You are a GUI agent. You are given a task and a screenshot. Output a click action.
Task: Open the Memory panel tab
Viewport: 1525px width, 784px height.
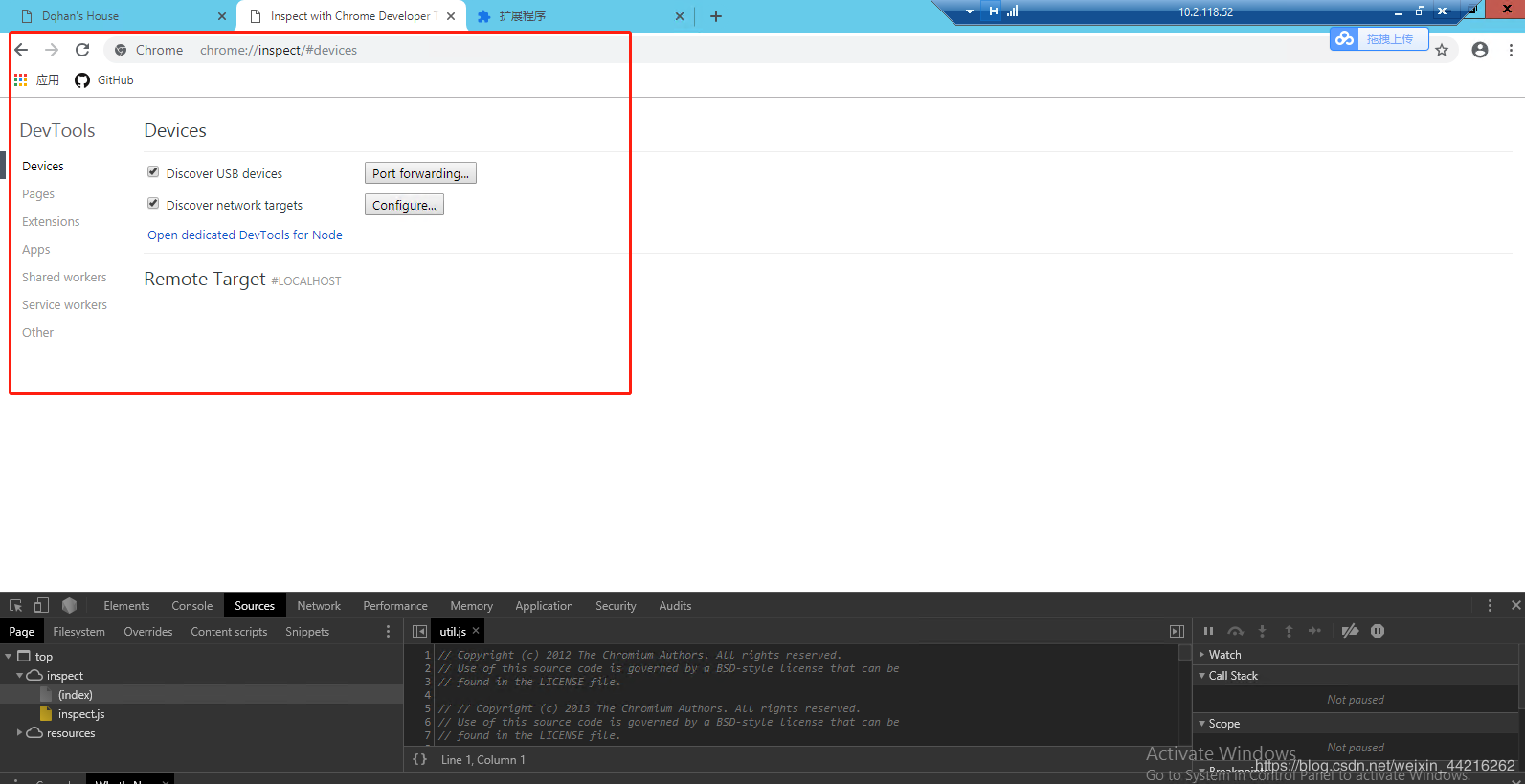(x=472, y=606)
